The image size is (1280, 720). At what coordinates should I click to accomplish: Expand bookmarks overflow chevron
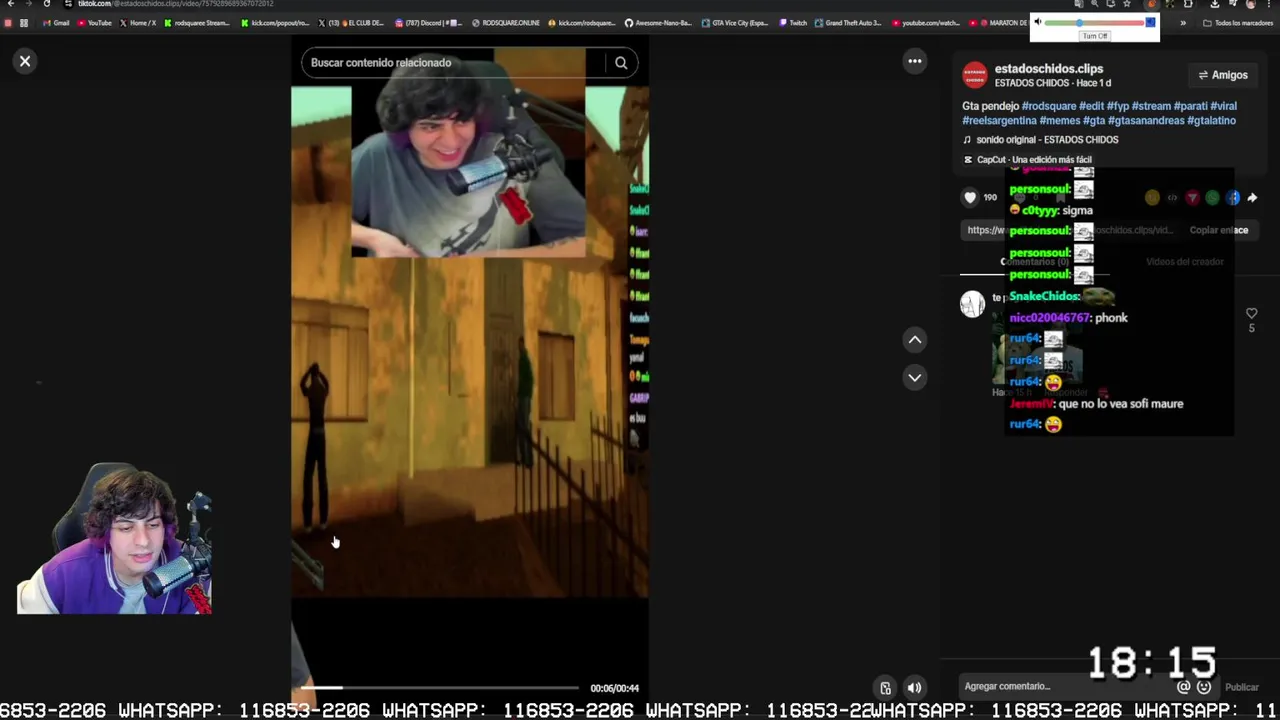(x=1183, y=23)
